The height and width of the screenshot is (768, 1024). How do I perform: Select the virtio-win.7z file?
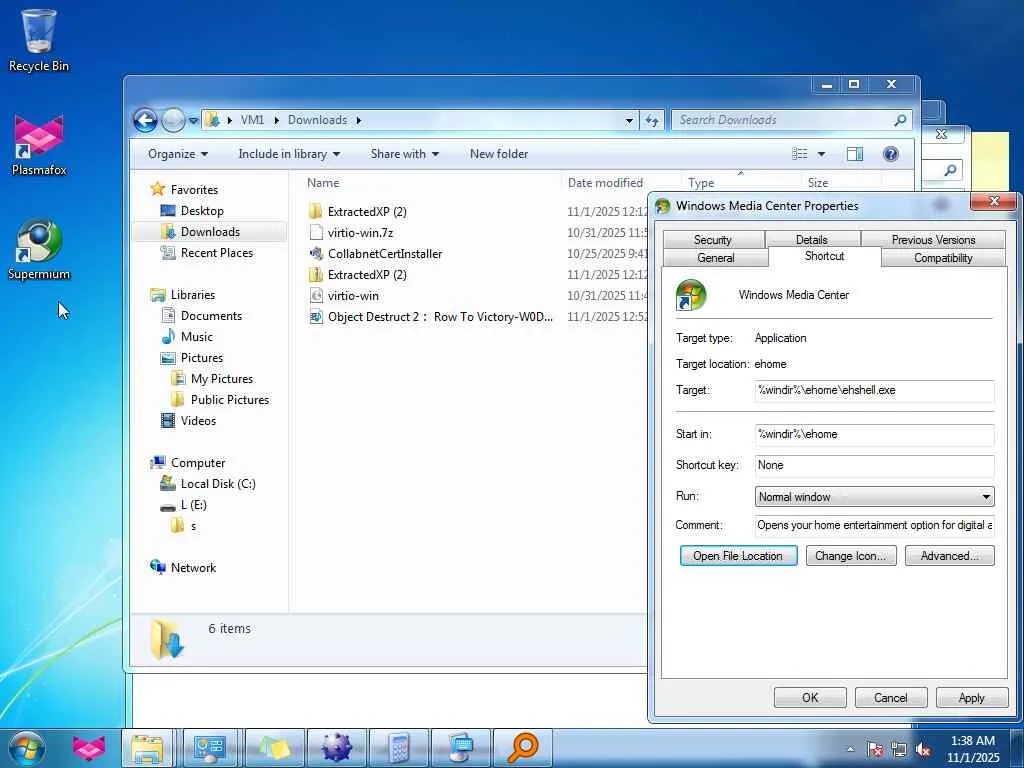[360, 232]
